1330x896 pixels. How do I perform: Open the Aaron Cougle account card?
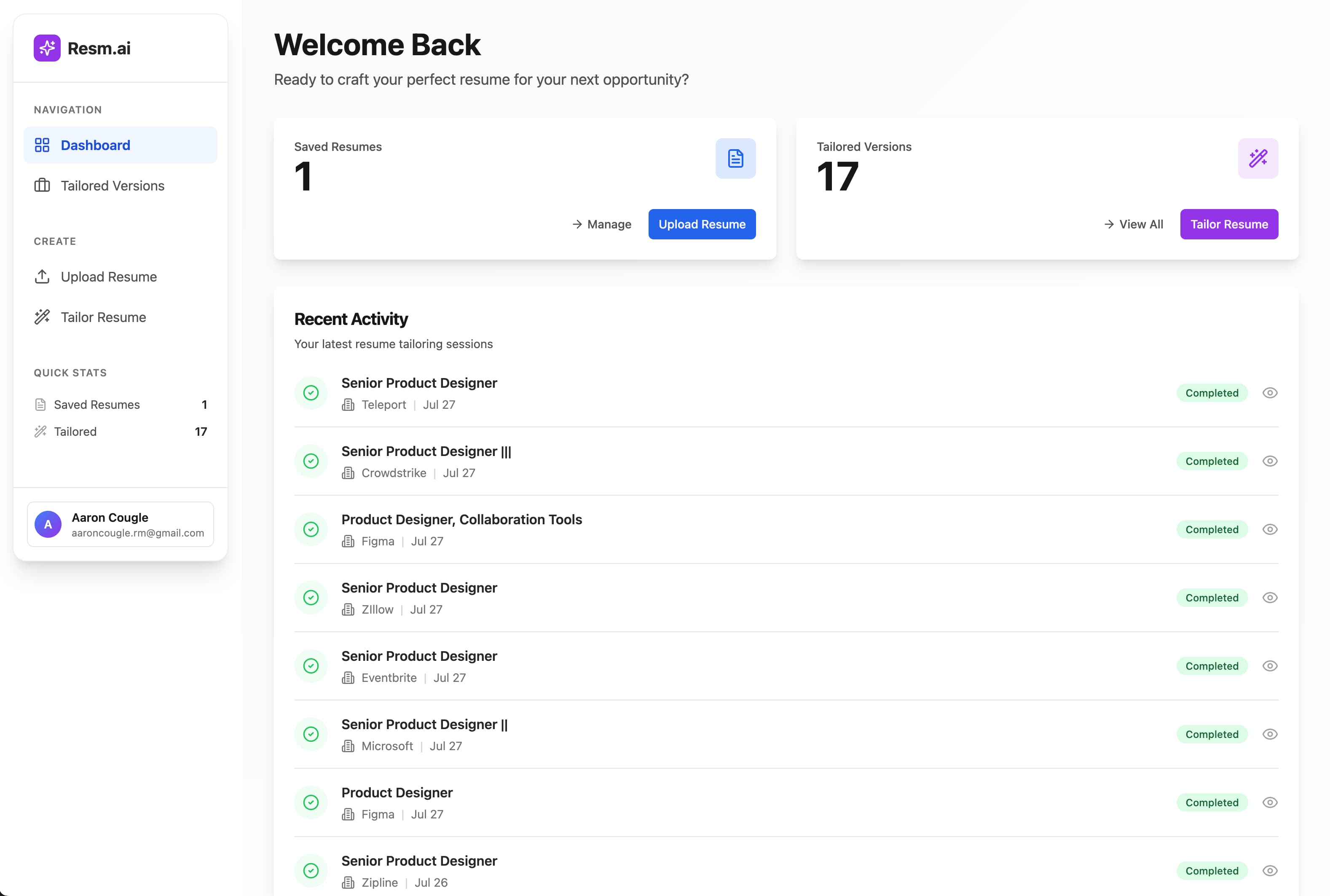121,524
